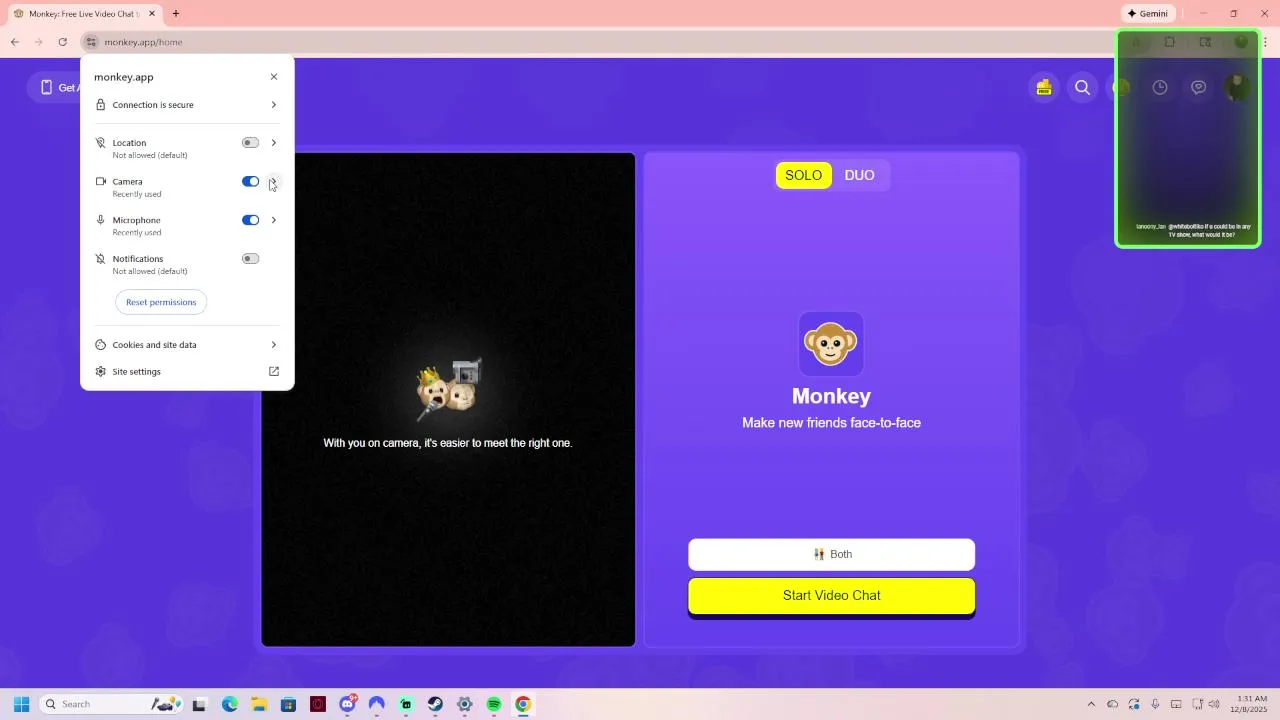Click the Cookies icon in site popup

(100, 345)
